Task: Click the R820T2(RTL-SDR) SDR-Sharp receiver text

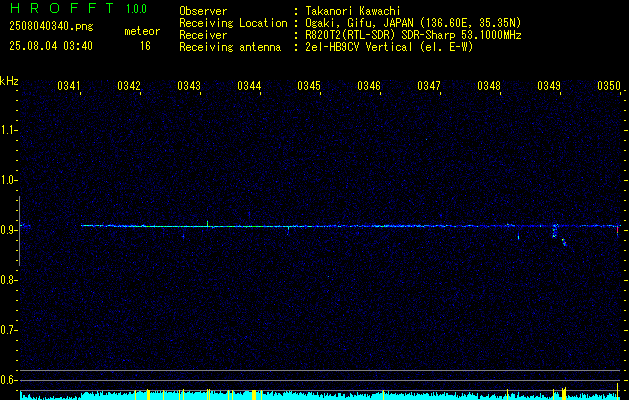Action: (x=413, y=35)
